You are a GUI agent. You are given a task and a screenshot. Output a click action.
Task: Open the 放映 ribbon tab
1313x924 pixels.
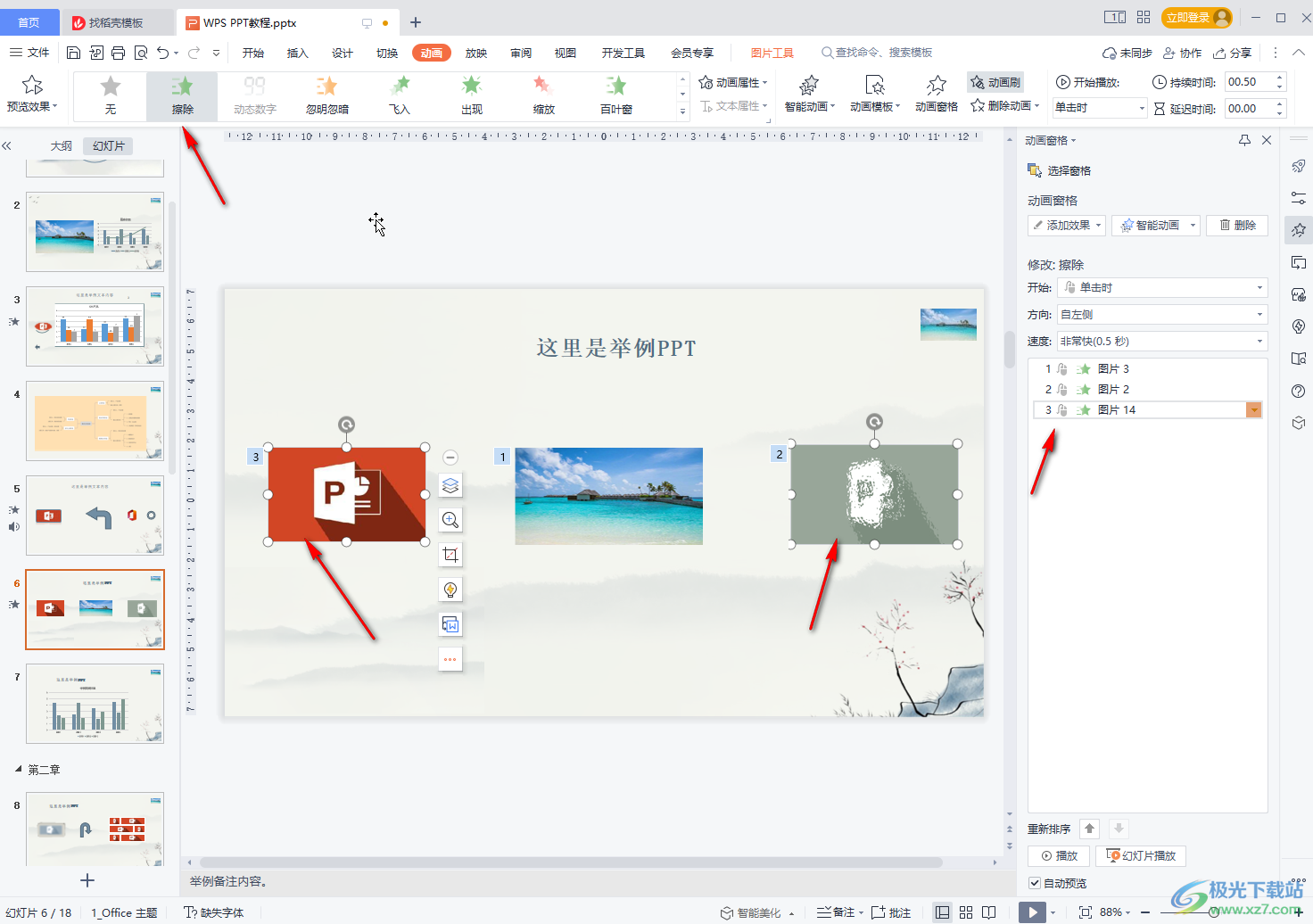[476, 53]
